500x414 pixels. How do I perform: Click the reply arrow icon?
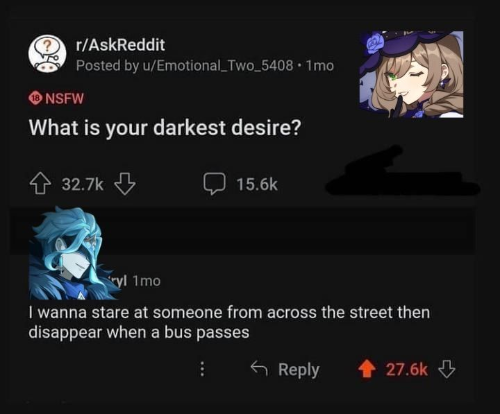pos(259,368)
